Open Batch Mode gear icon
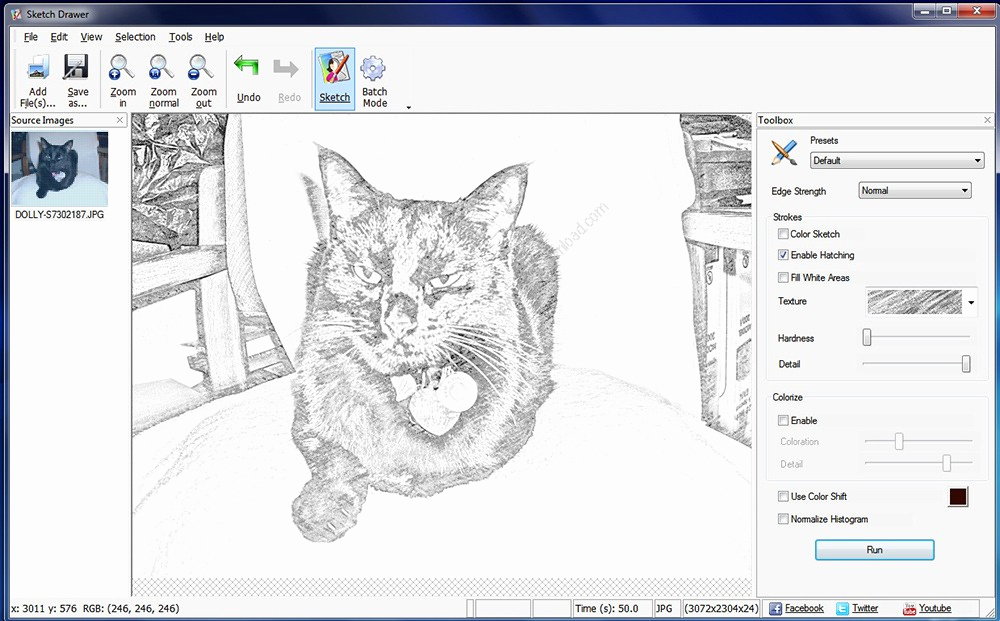 click(374, 69)
